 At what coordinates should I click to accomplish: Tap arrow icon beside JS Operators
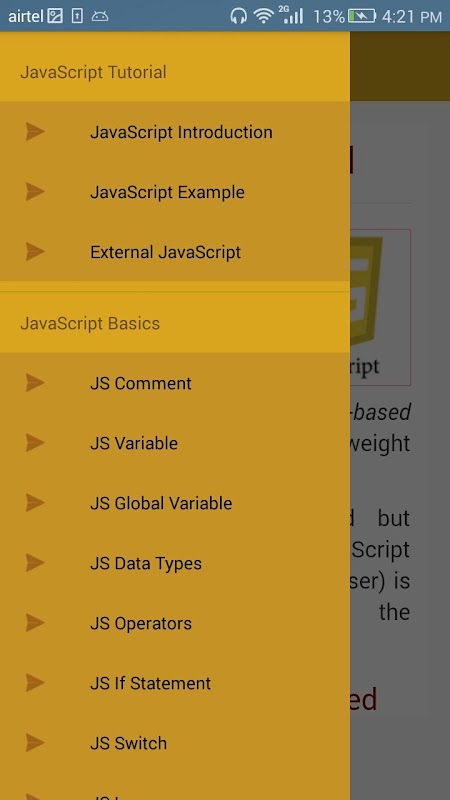click(35, 623)
